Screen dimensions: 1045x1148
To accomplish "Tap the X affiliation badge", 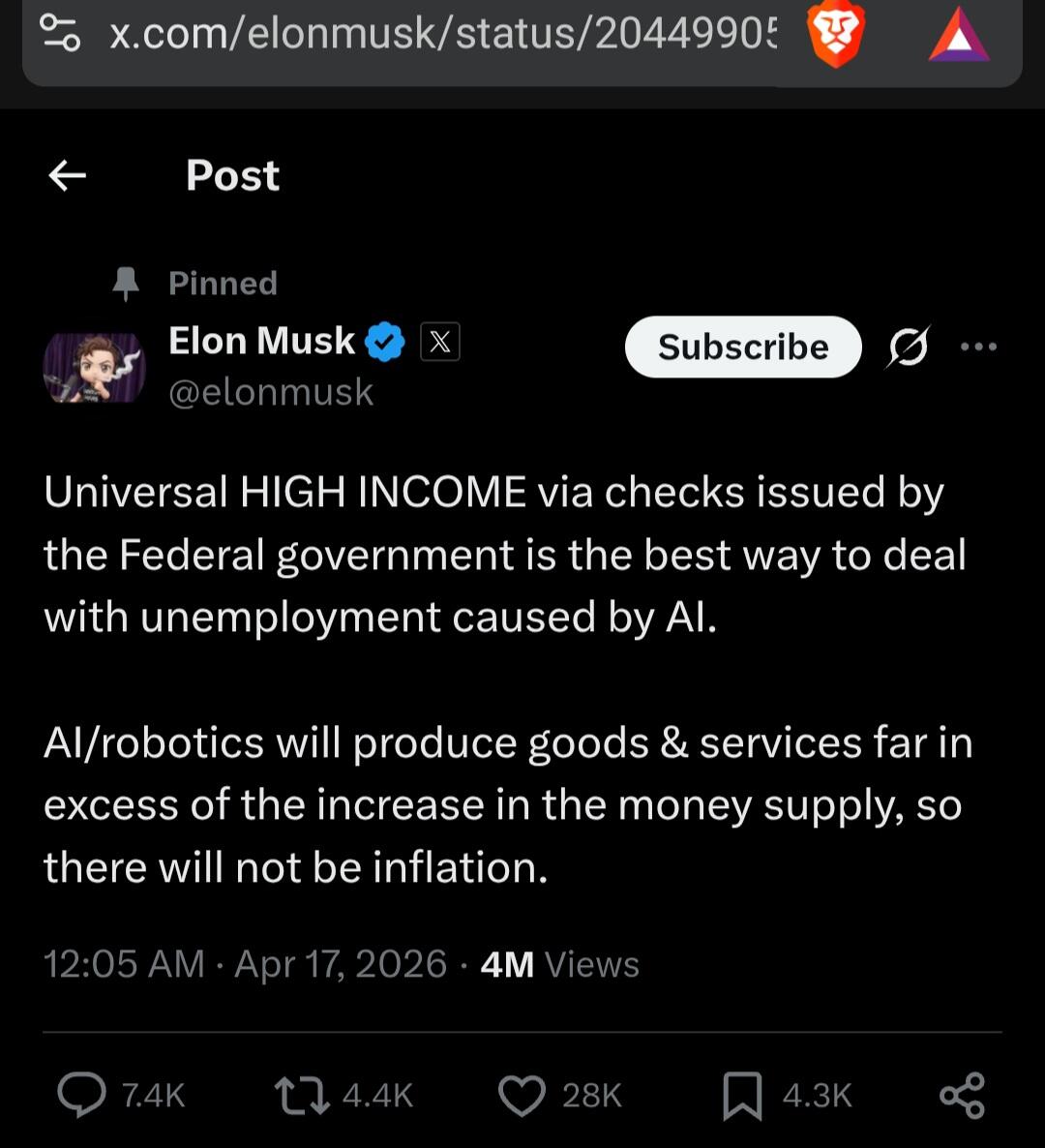I will tap(440, 342).
